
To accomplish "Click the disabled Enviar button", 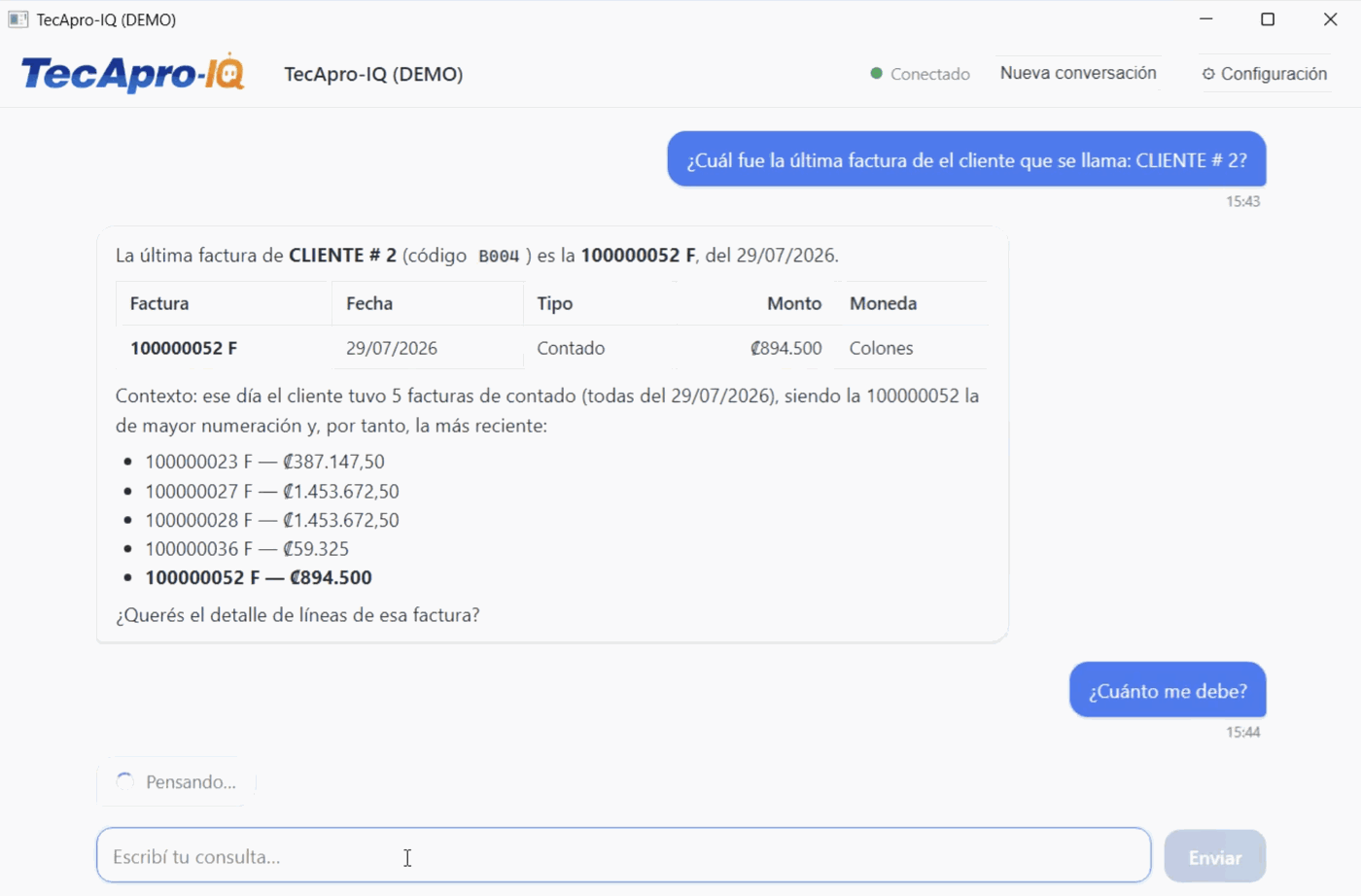I will pyautogui.click(x=1215, y=857).
